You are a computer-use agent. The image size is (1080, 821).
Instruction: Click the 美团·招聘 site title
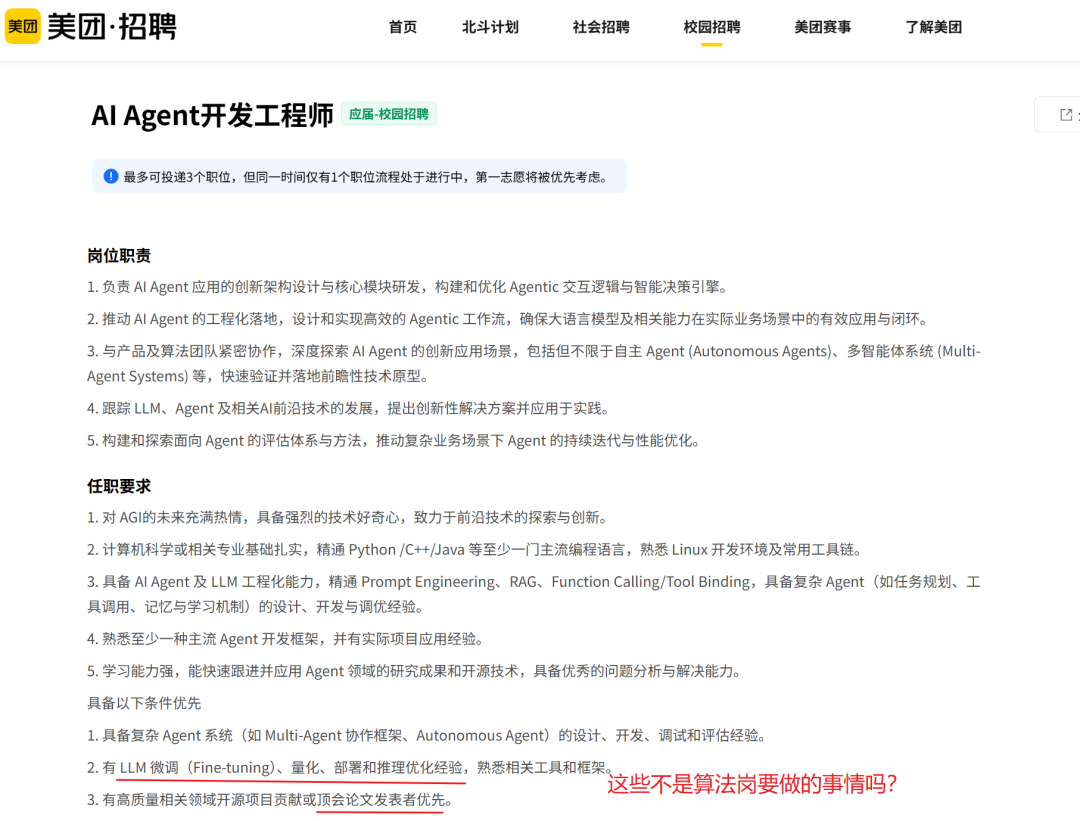point(112,26)
